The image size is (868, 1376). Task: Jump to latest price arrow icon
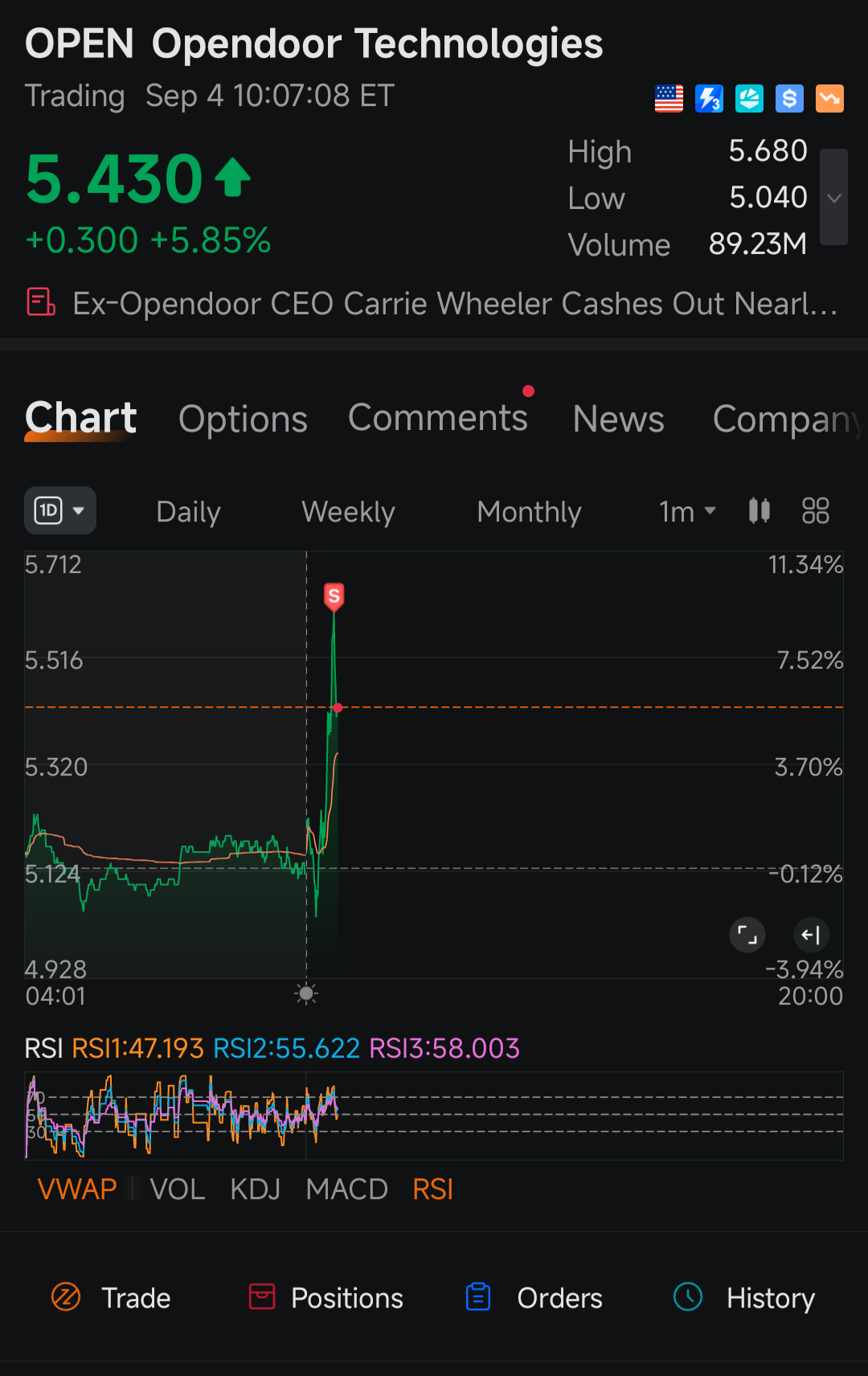812,935
